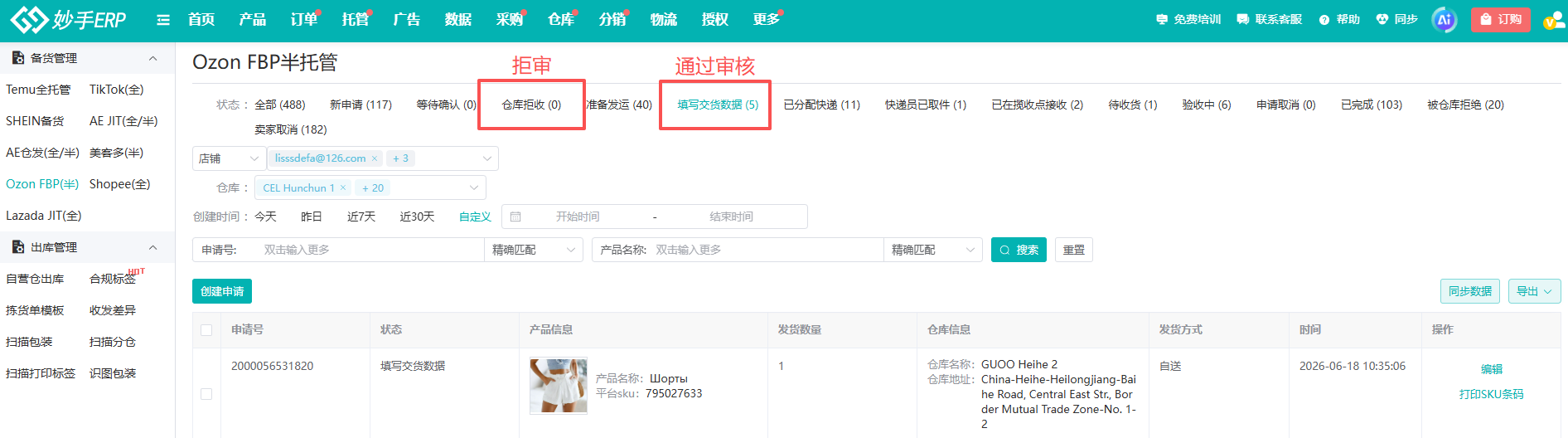Click the 订购 purchase button

coord(1501,19)
